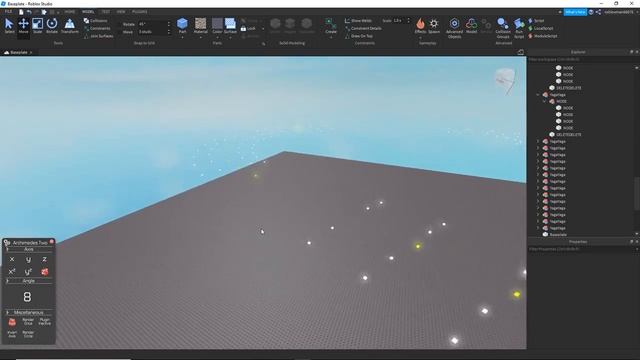Viewport: 640px width, 360px height.
Task: Insert a new Script
Action: [536, 20]
